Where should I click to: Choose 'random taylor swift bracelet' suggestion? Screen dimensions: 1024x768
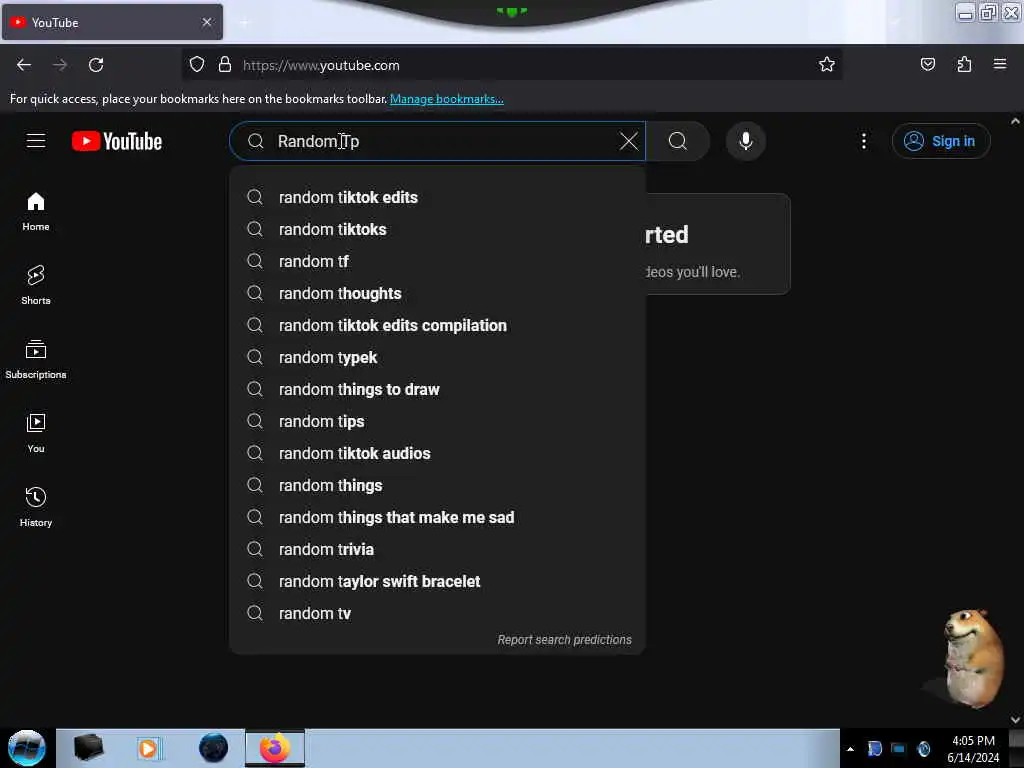click(x=438, y=581)
